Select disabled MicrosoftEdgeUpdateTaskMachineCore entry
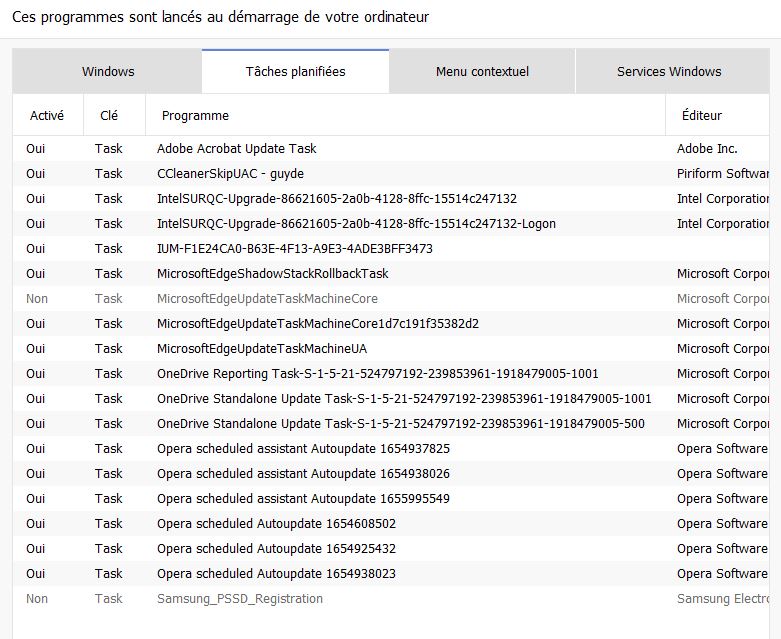781x639 pixels. tap(391, 298)
